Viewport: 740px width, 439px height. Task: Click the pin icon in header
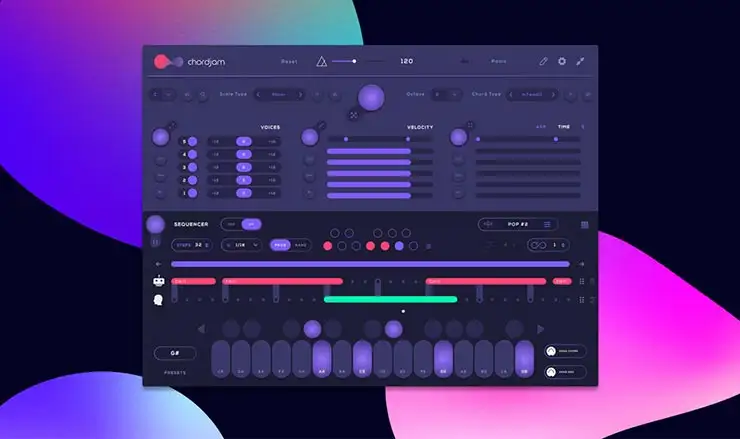coord(580,61)
